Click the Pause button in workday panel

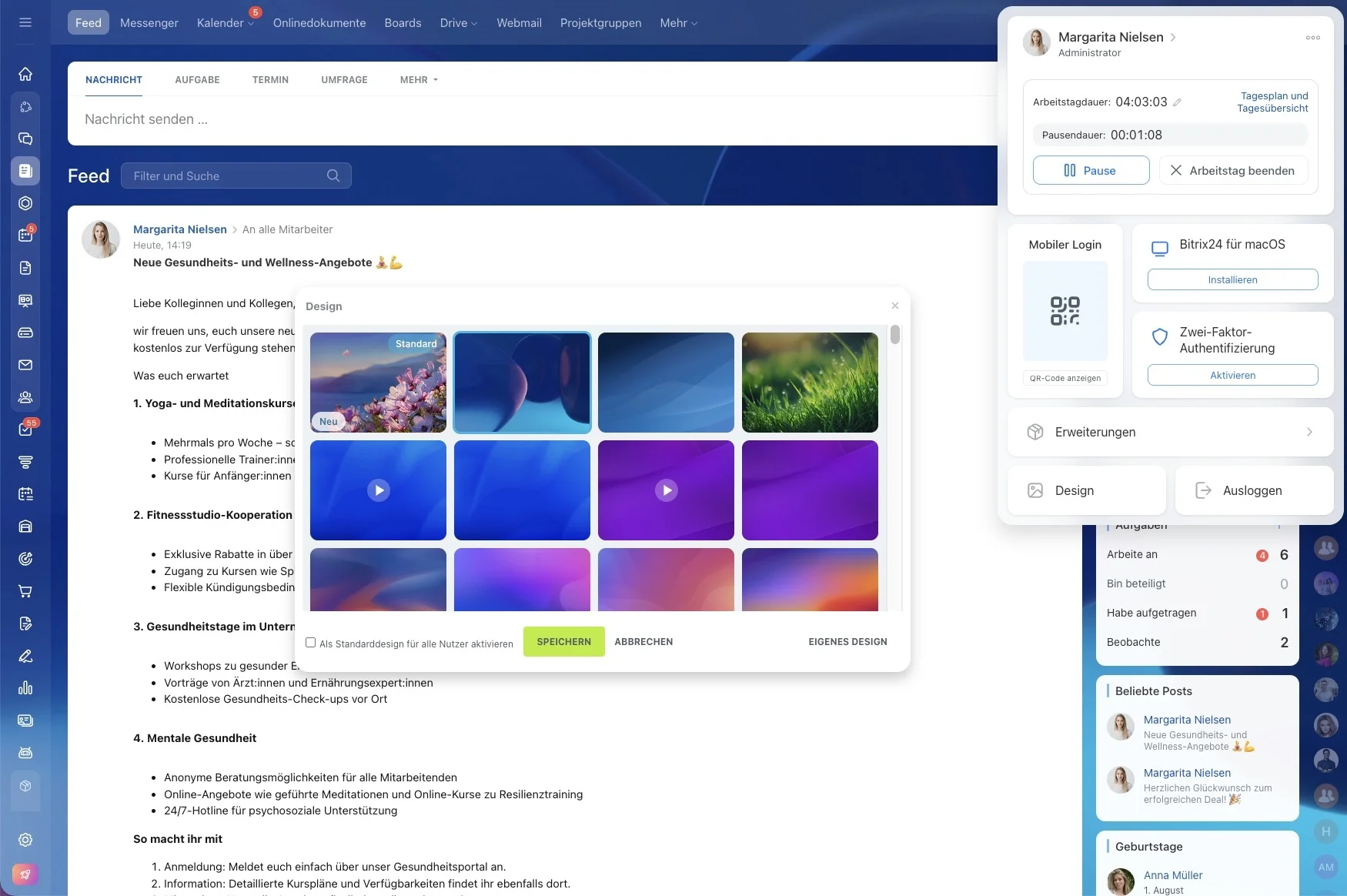coord(1091,170)
